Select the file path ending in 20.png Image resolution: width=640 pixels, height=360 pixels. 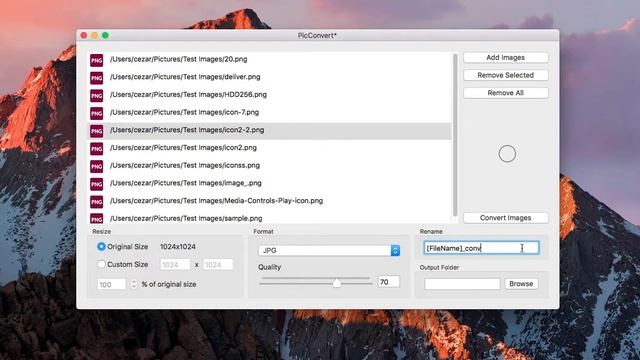178,59
